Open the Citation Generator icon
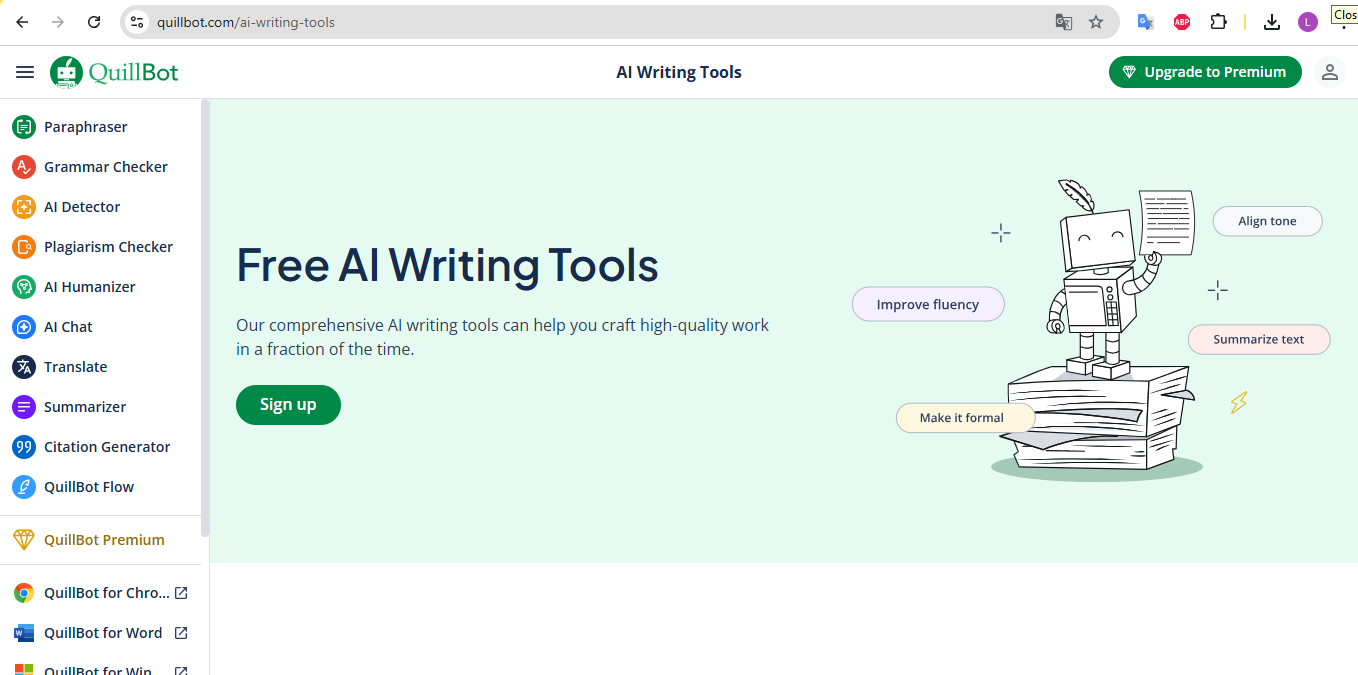This screenshot has height=675, width=1358. pos(24,447)
